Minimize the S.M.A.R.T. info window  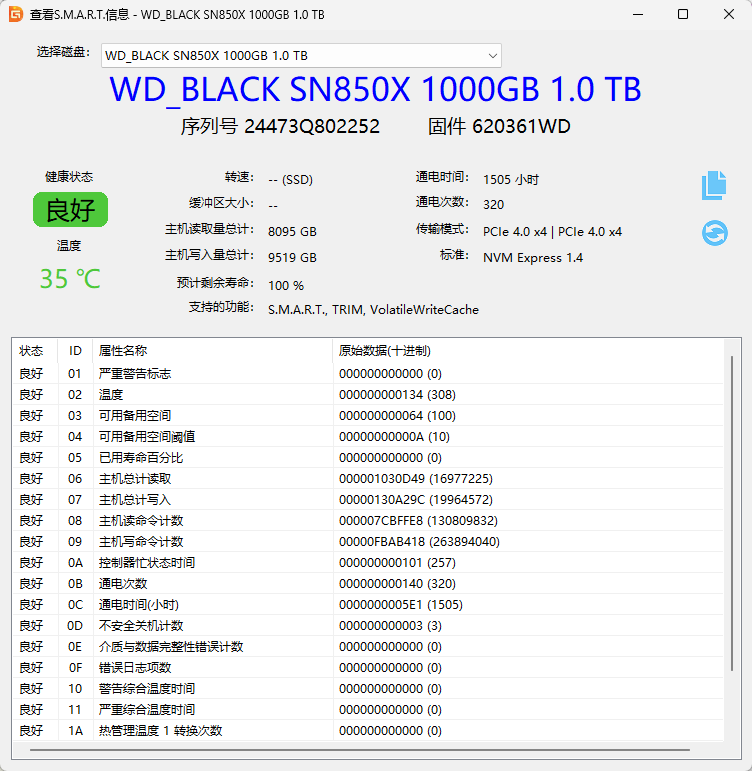638,14
